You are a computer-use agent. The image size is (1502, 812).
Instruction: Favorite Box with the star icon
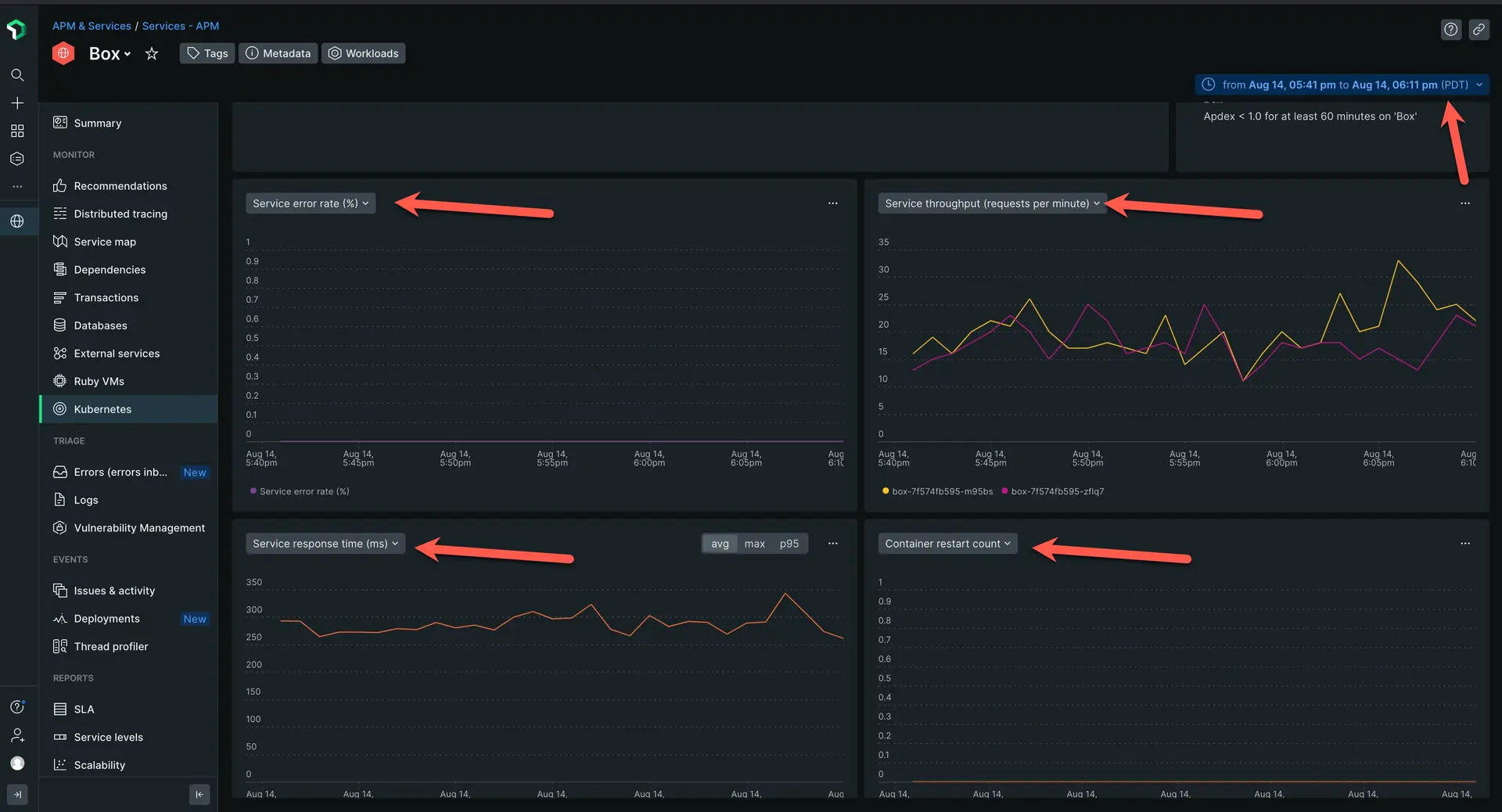point(152,53)
